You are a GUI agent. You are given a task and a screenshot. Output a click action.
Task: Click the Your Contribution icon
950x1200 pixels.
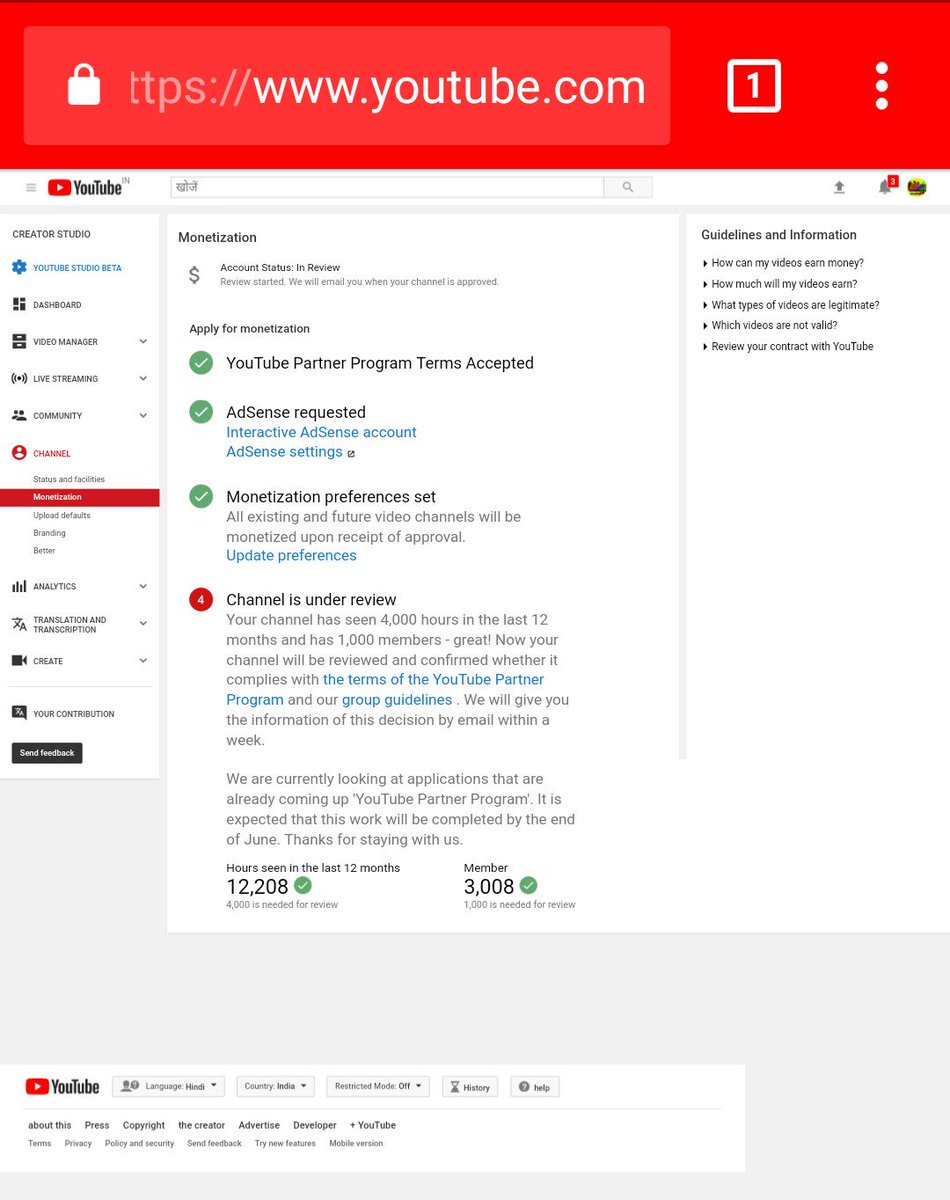click(19, 713)
